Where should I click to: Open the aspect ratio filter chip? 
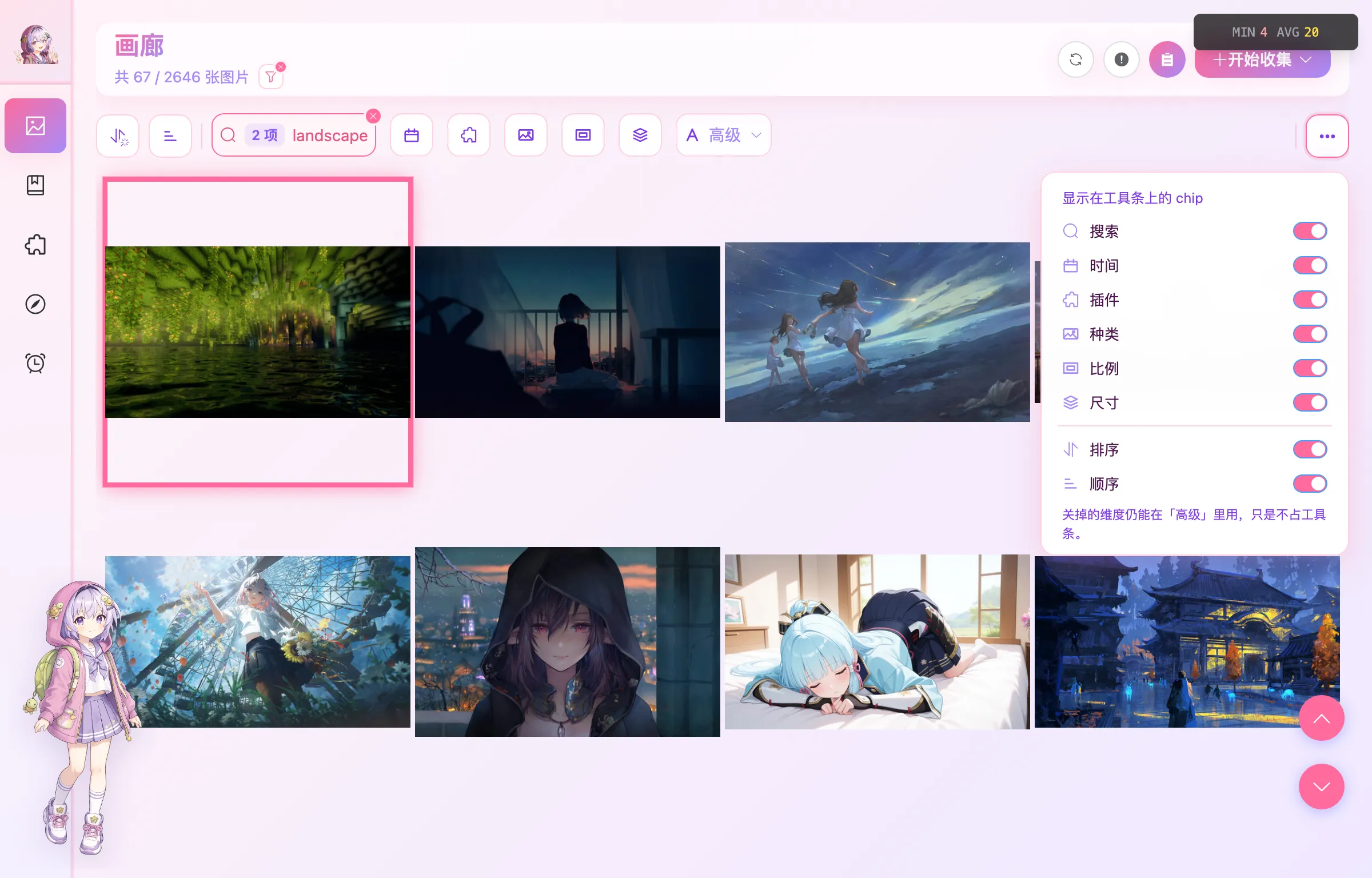tap(583, 135)
